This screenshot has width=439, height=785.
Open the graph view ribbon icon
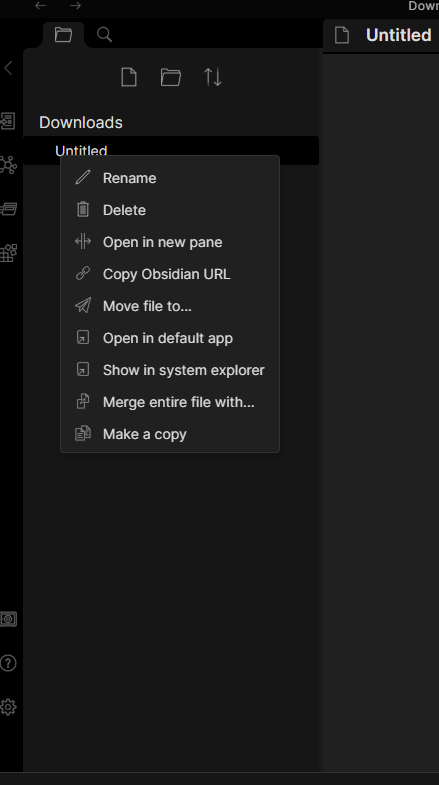pyautogui.click(x=8, y=165)
